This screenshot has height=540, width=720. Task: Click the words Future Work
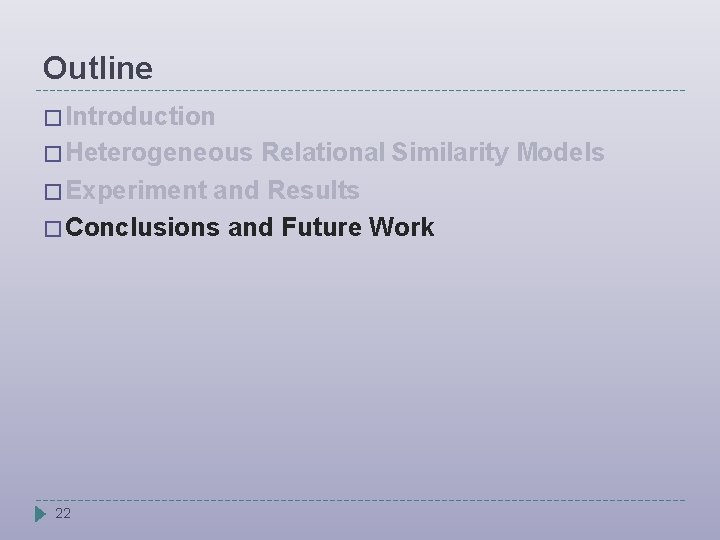click(358, 227)
